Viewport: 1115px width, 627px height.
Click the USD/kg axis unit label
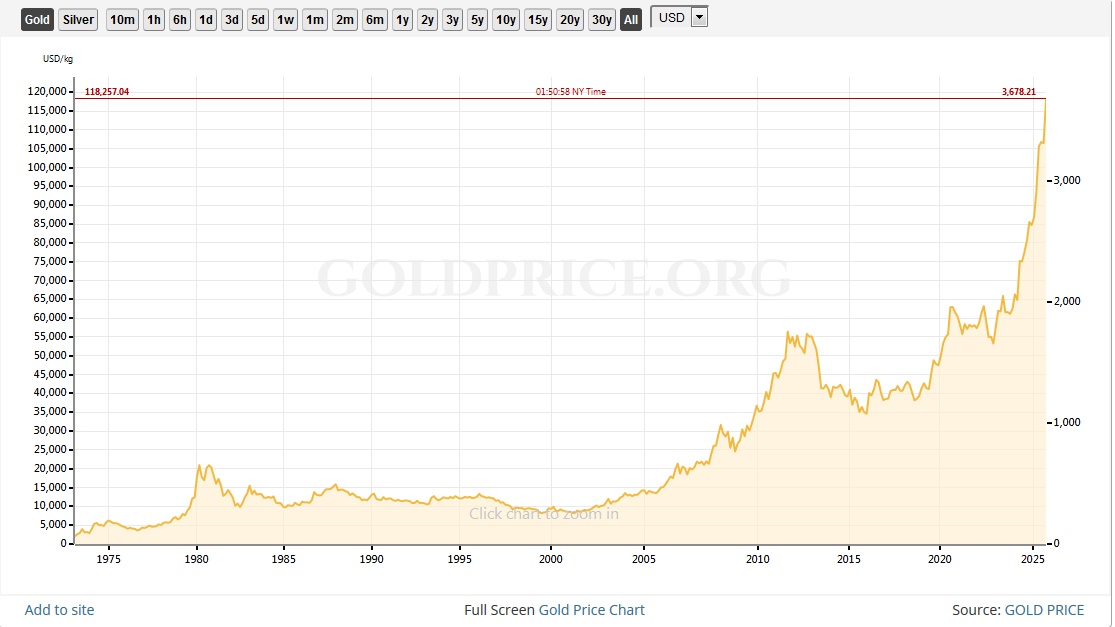(58, 59)
